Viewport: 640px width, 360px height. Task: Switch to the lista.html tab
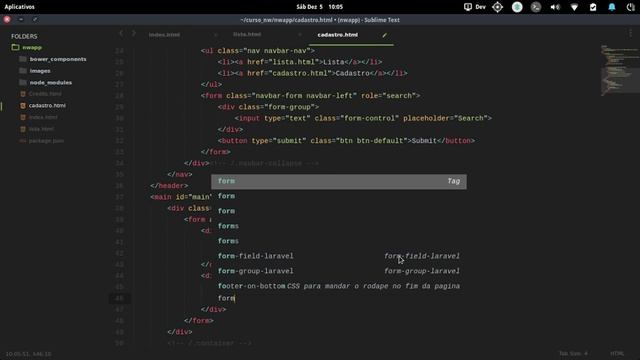(x=247, y=35)
